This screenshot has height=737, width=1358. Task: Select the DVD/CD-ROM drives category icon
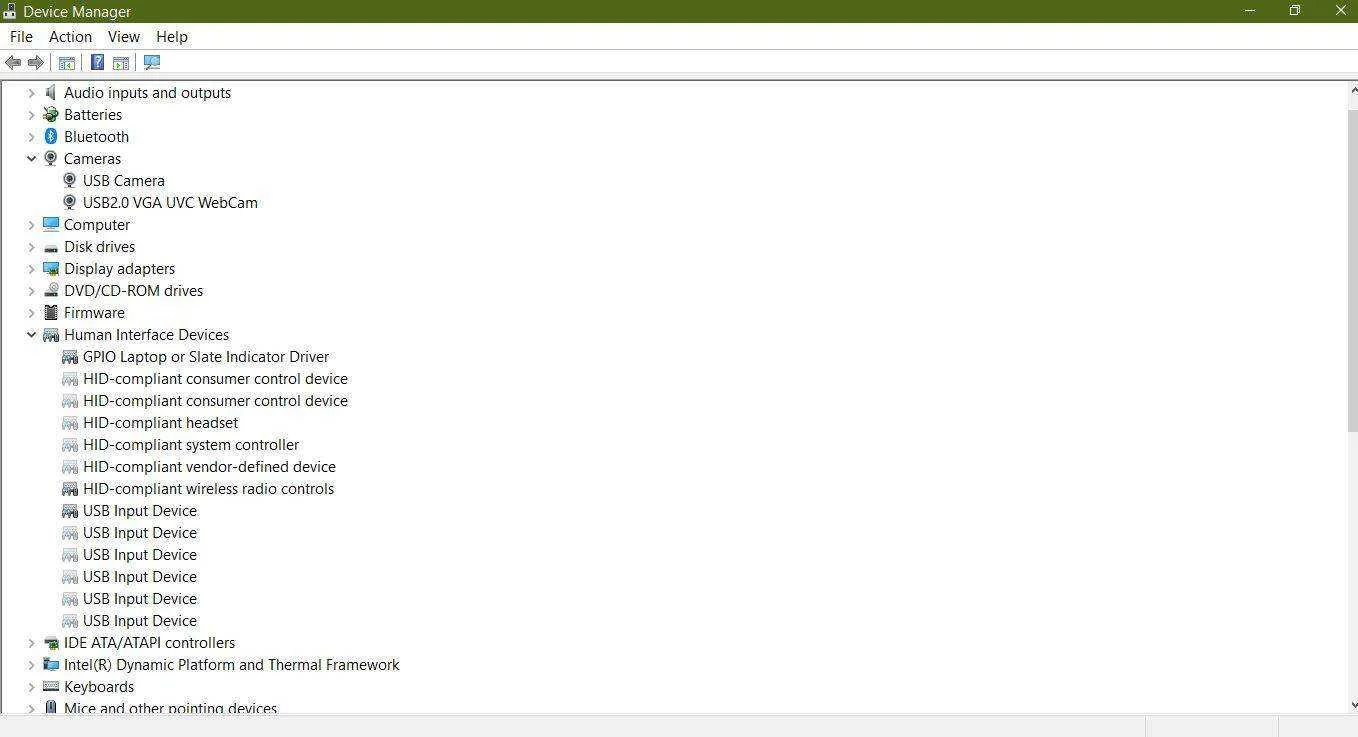tap(51, 290)
